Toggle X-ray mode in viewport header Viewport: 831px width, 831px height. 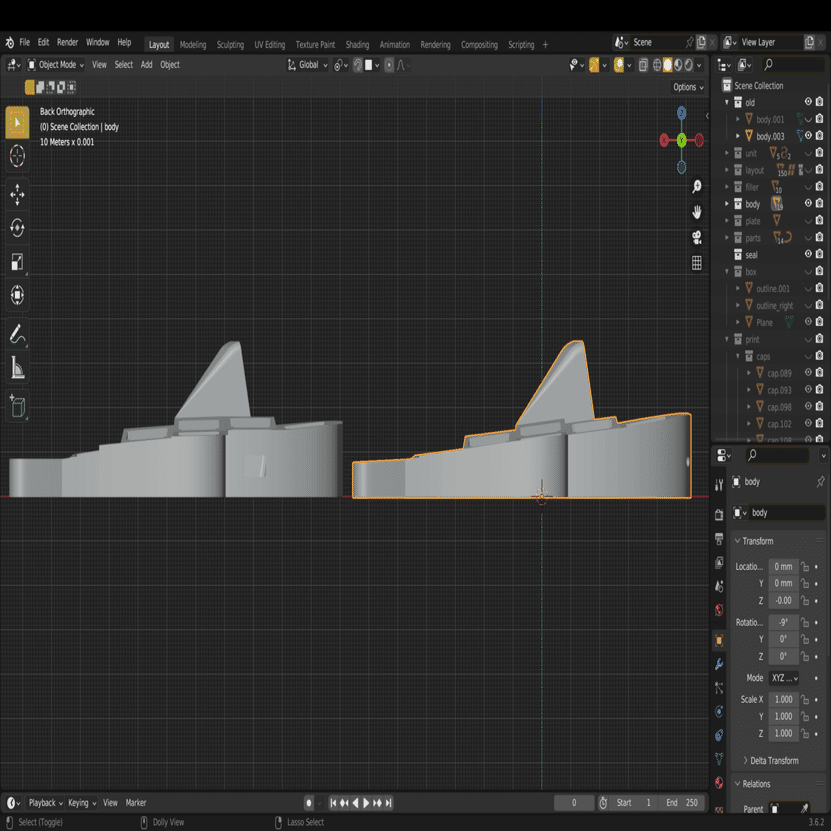(x=643, y=65)
